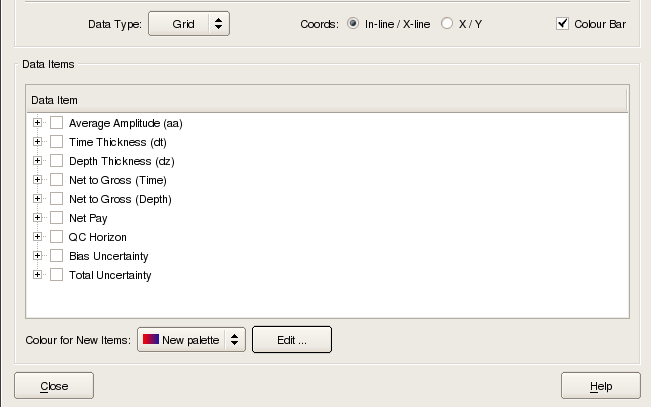651x407 pixels.
Task: Tick the Net to Gross (Depth) checkbox
Action: coord(57,199)
